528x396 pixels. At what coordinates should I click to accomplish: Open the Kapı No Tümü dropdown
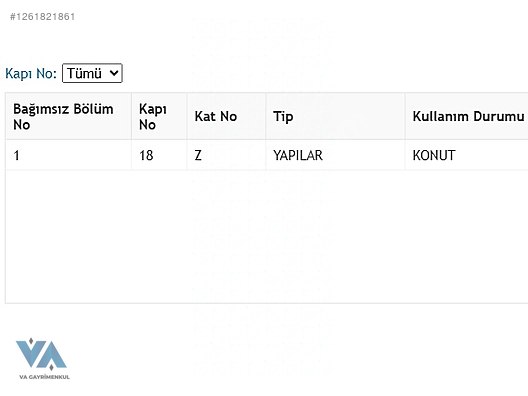(92, 73)
